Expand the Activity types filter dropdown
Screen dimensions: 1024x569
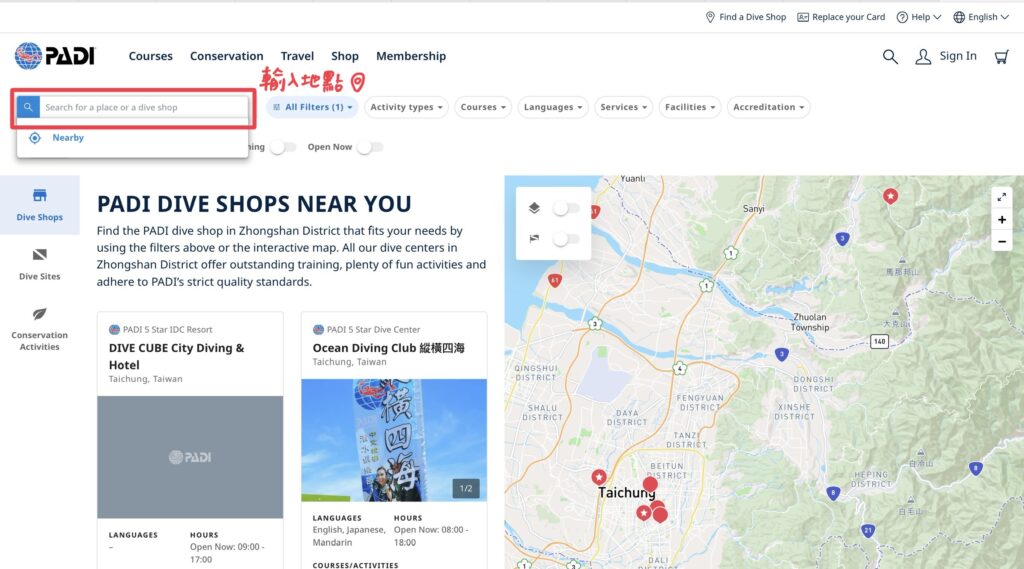click(405, 107)
